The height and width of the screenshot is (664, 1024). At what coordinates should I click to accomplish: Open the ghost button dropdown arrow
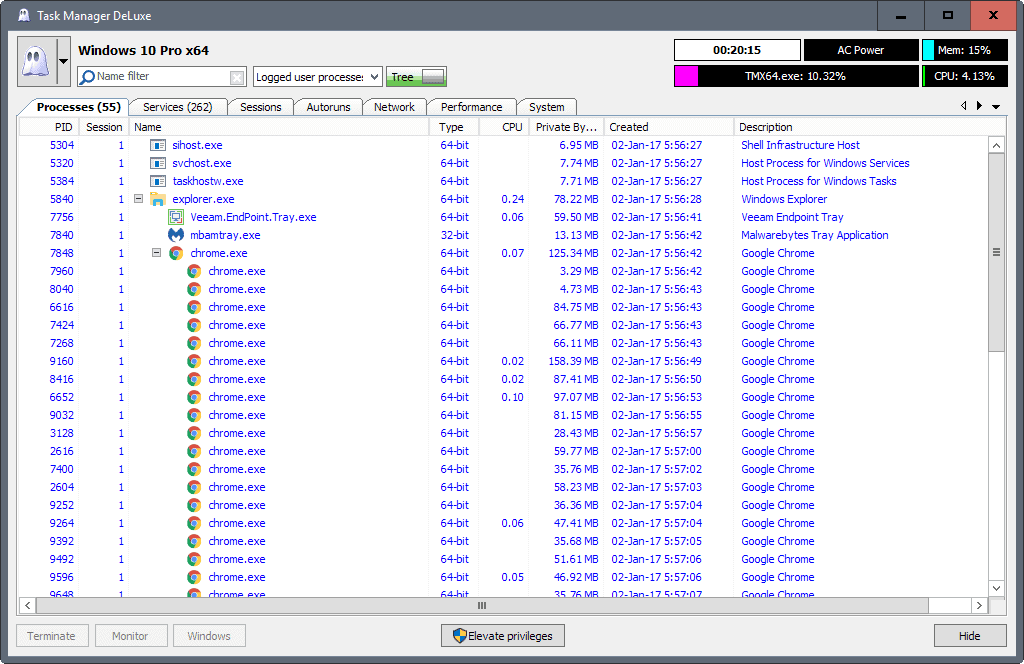(63, 61)
